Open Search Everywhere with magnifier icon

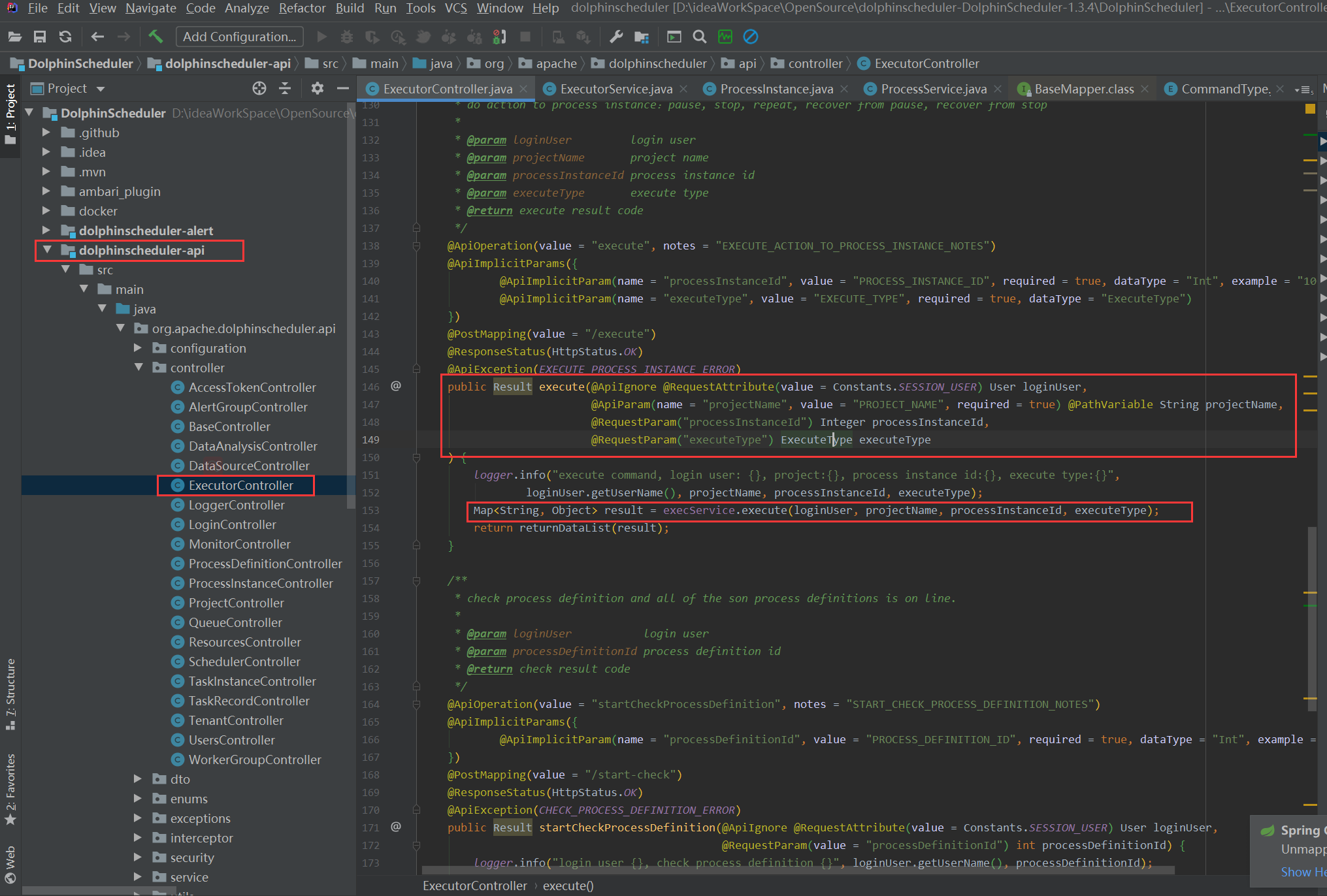pyautogui.click(x=699, y=37)
